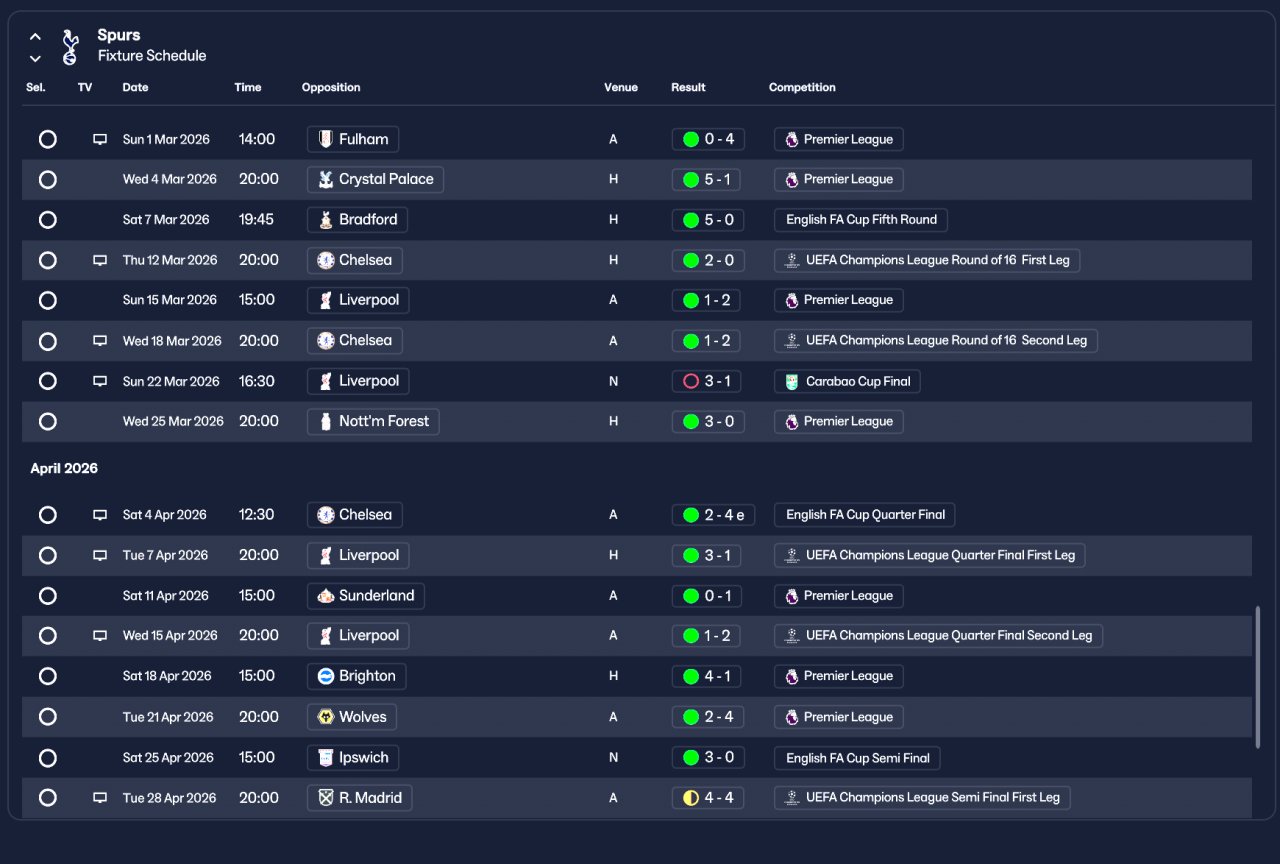
Task: Click the vertical scrollbar of the fixture list
Action: pos(1257,676)
